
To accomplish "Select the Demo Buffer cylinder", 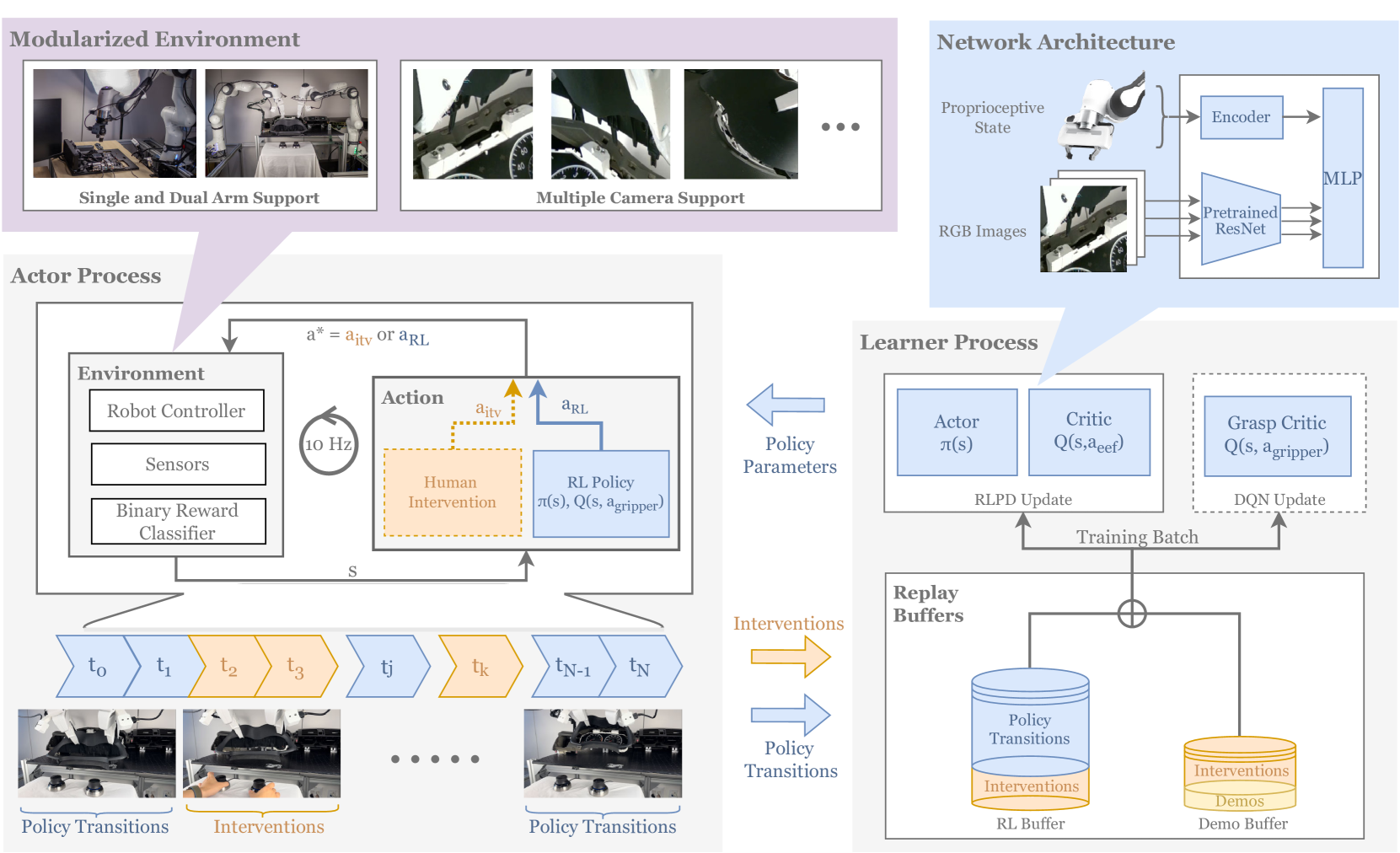I will pos(1239,774).
